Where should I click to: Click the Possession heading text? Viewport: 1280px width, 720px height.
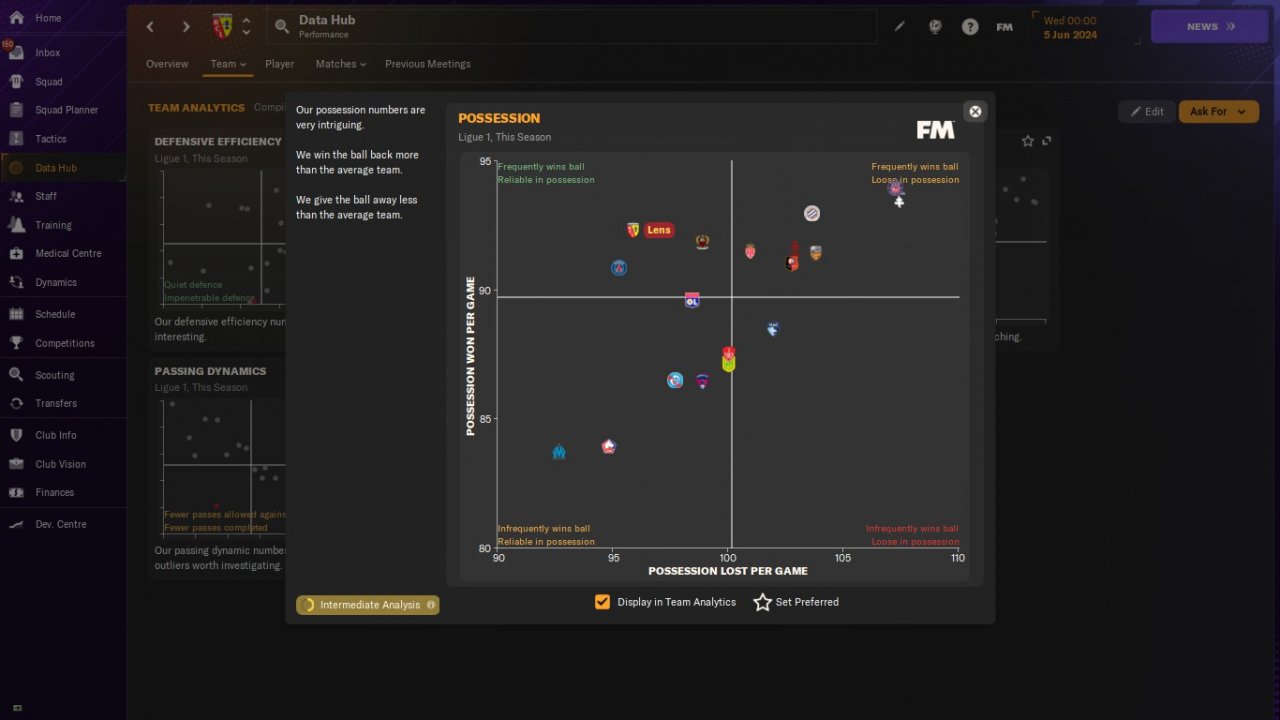[499, 118]
